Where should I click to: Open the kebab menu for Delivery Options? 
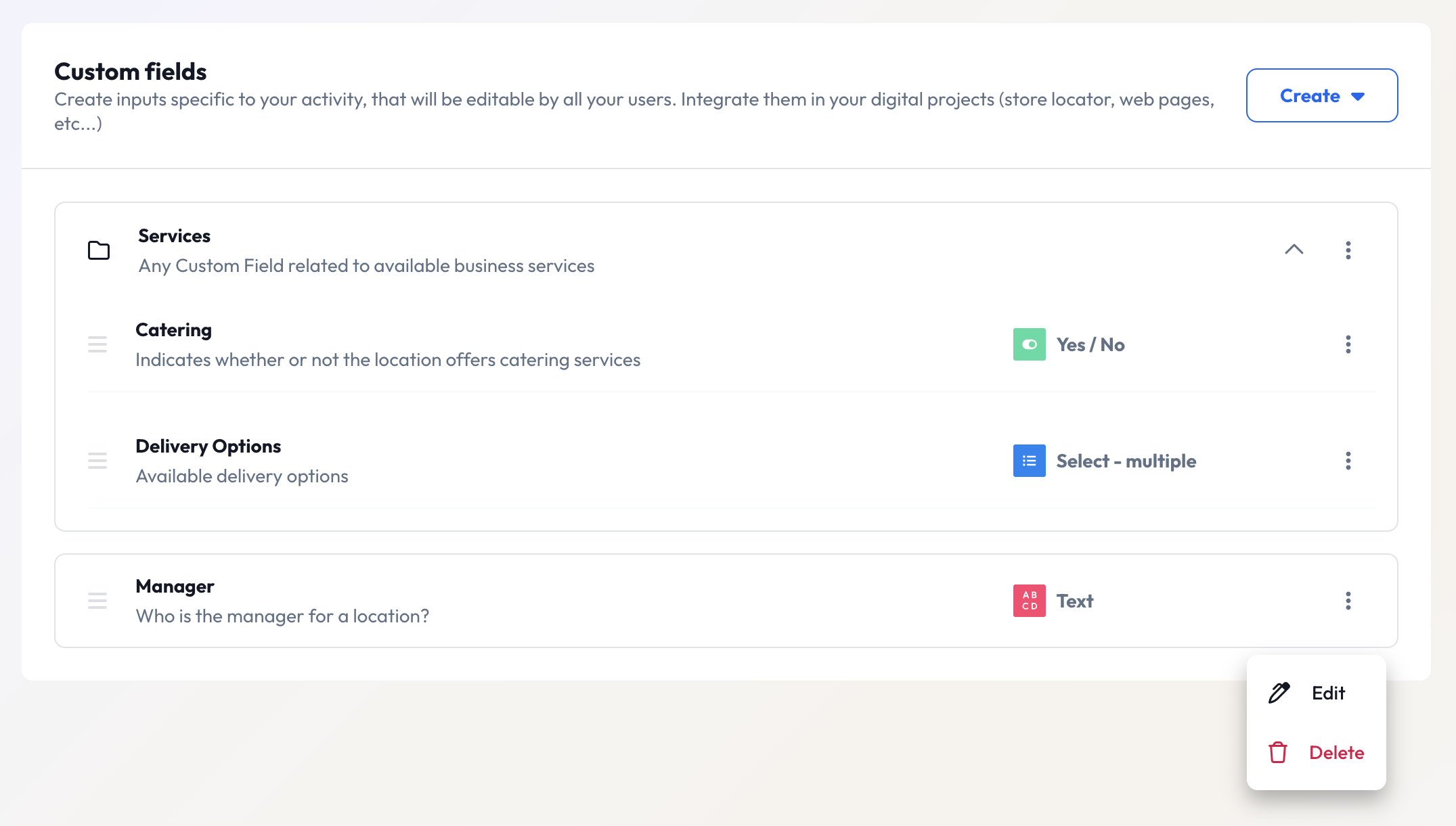[x=1348, y=461]
